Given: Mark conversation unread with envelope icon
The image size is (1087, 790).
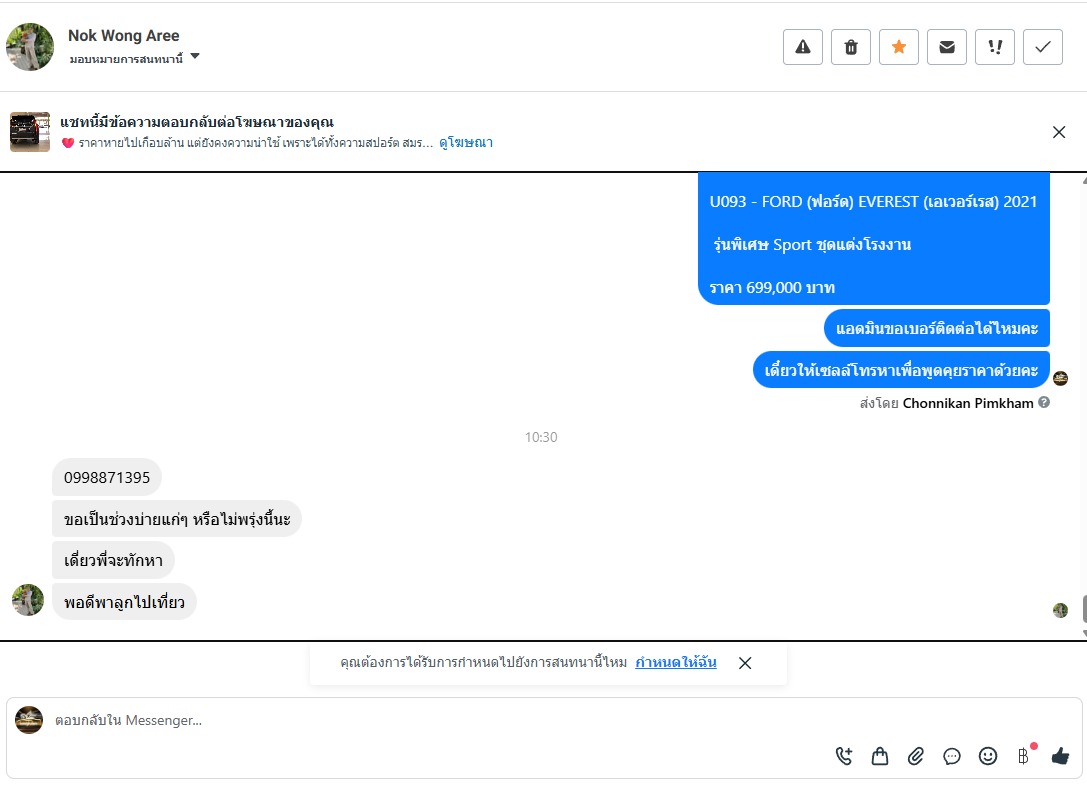Looking at the screenshot, I should coord(947,47).
